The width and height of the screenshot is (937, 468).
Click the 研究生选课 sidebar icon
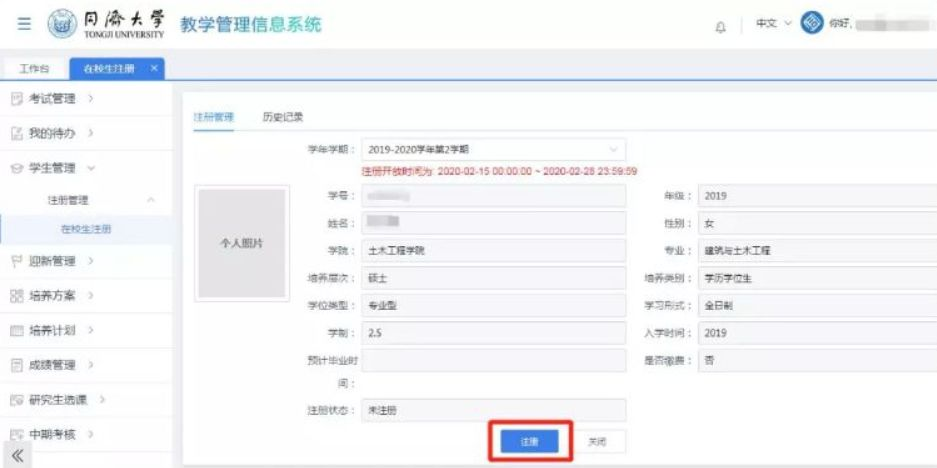pyautogui.click(x=17, y=400)
